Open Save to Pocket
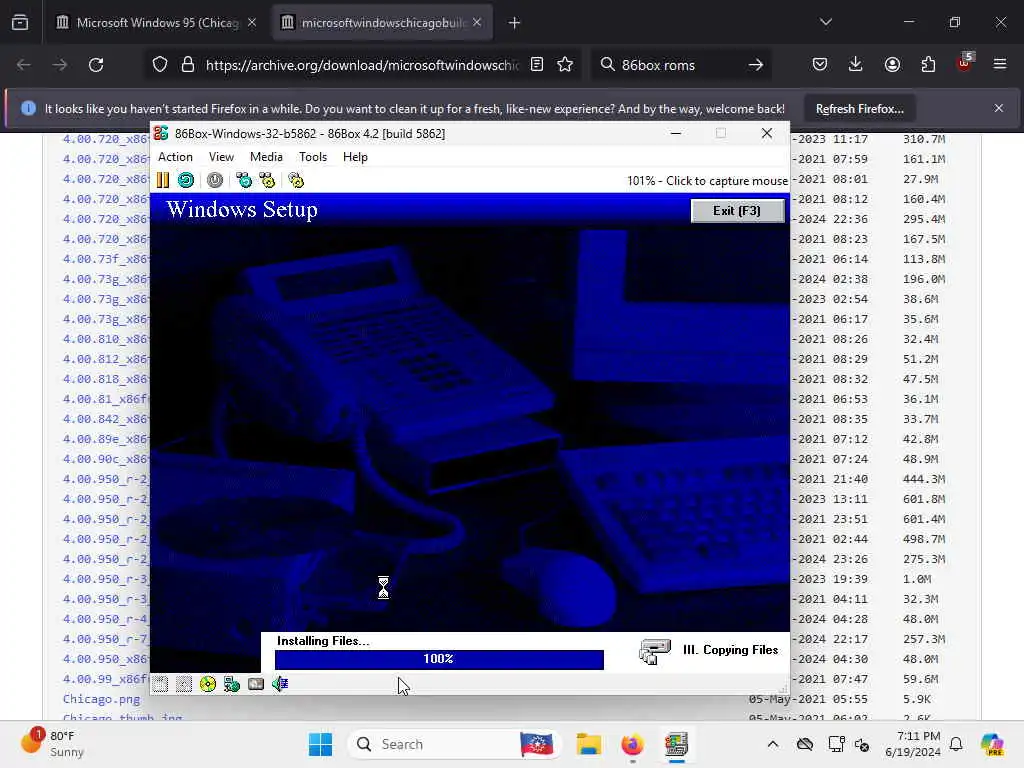This screenshot has height=768, width=1024. pyautogui.click(x=820, y=65)
